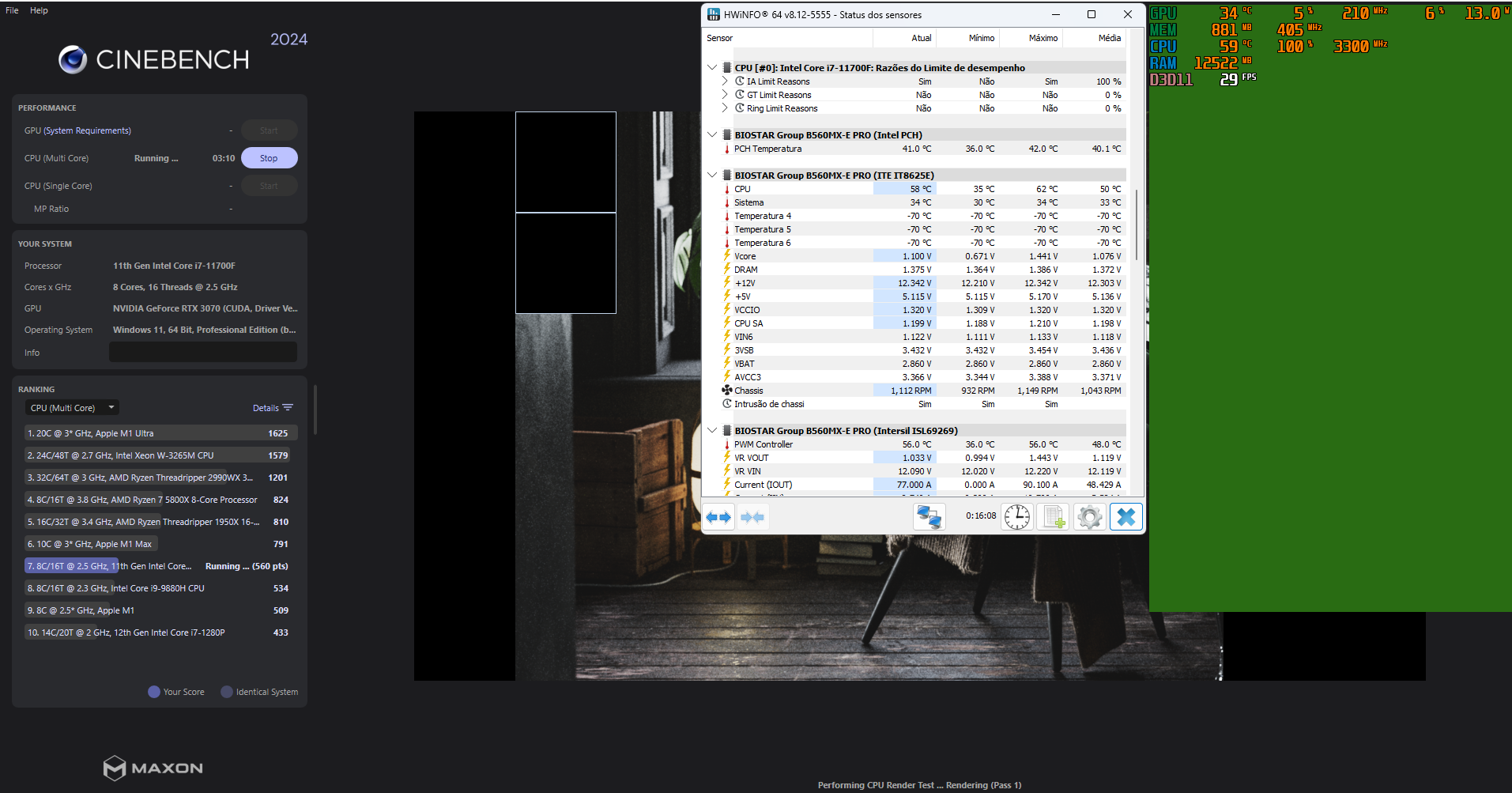1512x793 pixels.
Task: Click the Máximo column header
Action: [x=1031, y=38]
